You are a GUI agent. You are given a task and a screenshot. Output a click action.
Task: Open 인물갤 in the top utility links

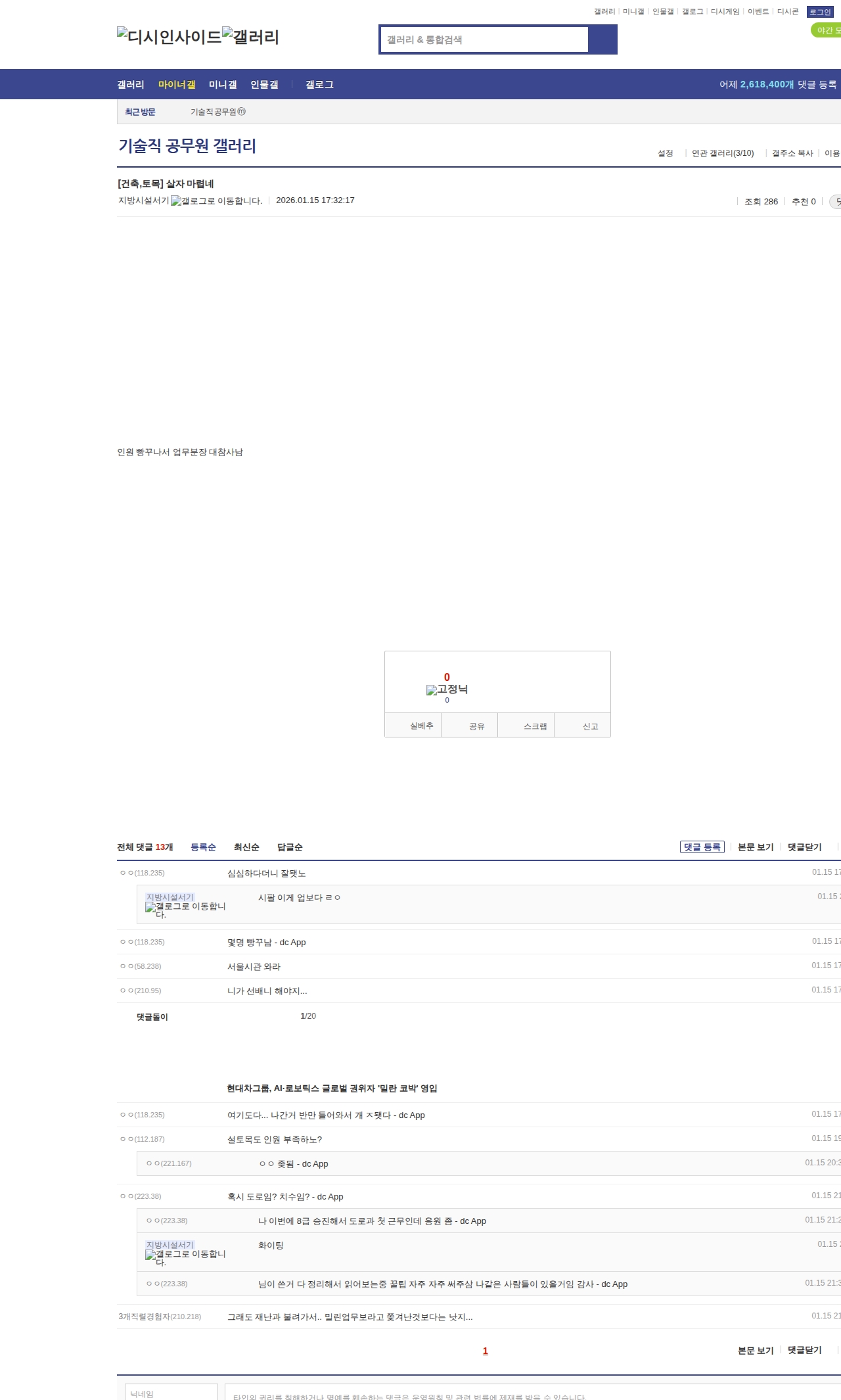663,12
